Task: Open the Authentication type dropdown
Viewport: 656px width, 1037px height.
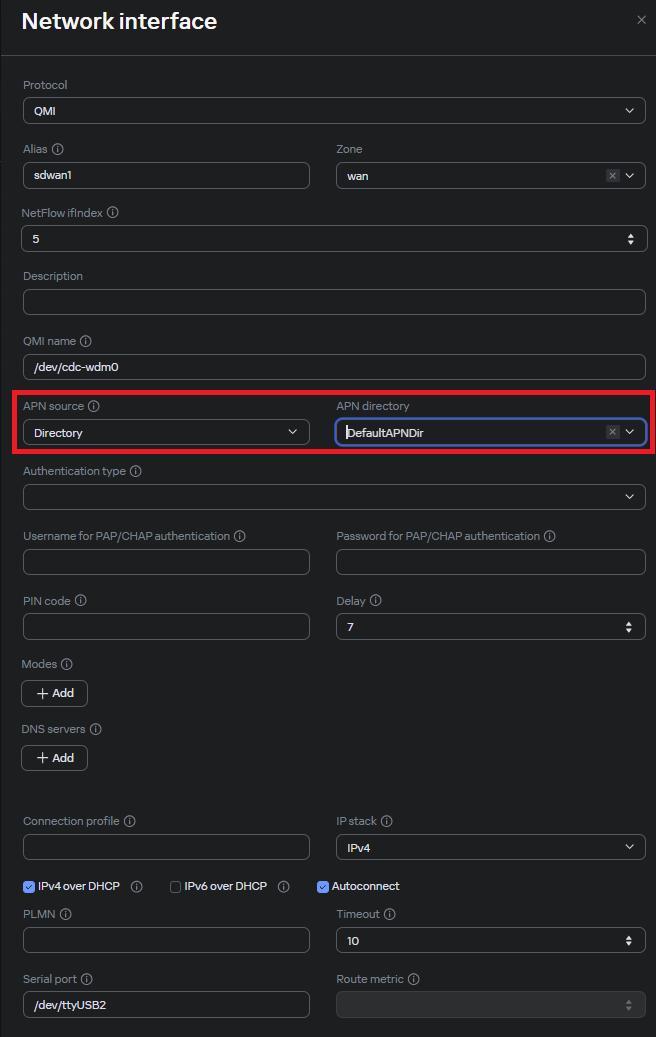Action: pyautogui.click(x=334, y=497)
